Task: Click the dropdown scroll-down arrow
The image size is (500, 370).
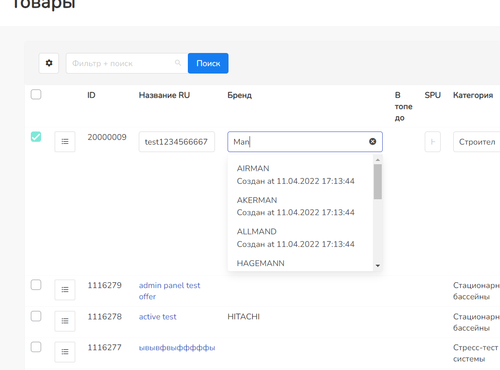Action: coord(378,266)
